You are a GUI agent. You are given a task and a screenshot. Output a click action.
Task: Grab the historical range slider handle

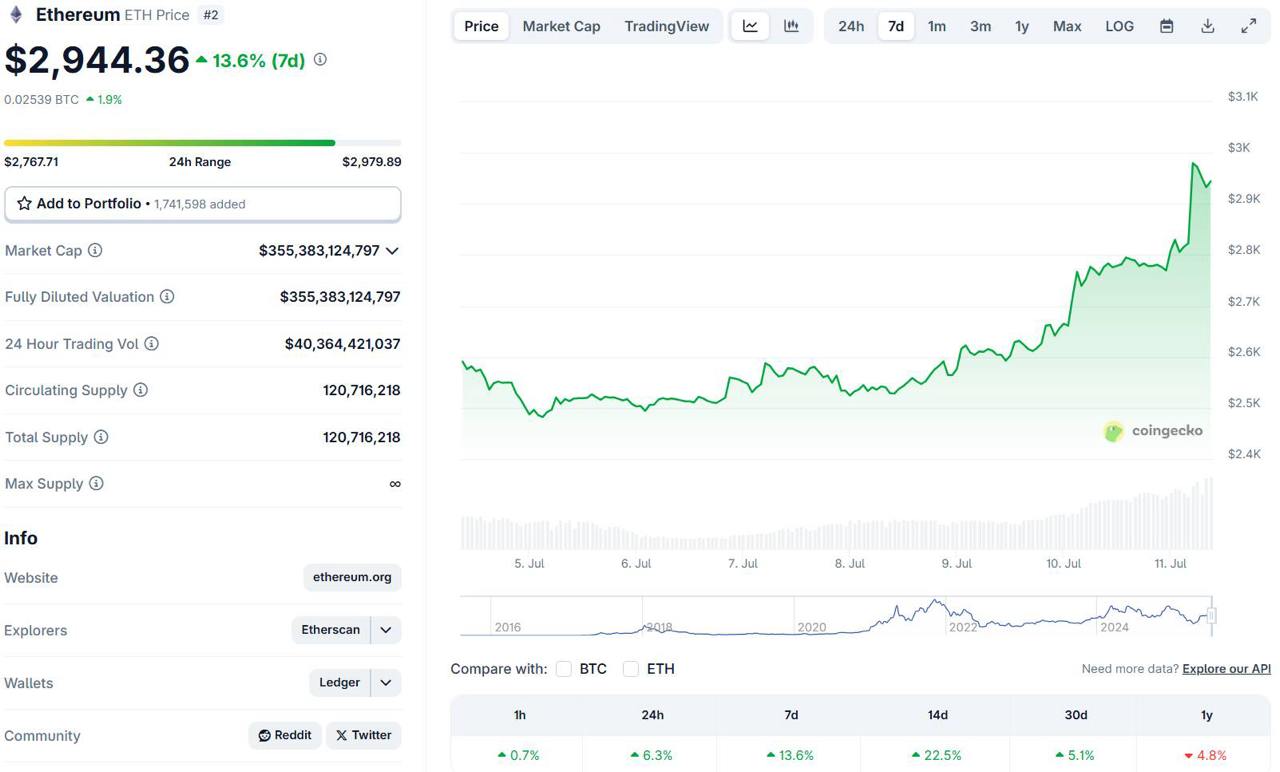pyautogui.click(x=1211, y=616)
